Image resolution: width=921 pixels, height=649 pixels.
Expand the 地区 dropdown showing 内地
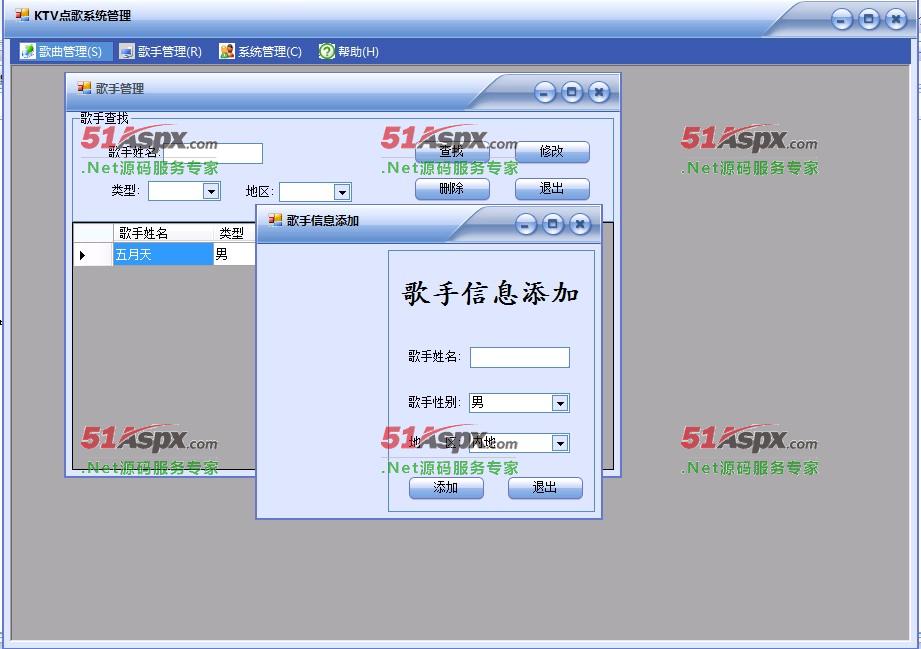560,443
